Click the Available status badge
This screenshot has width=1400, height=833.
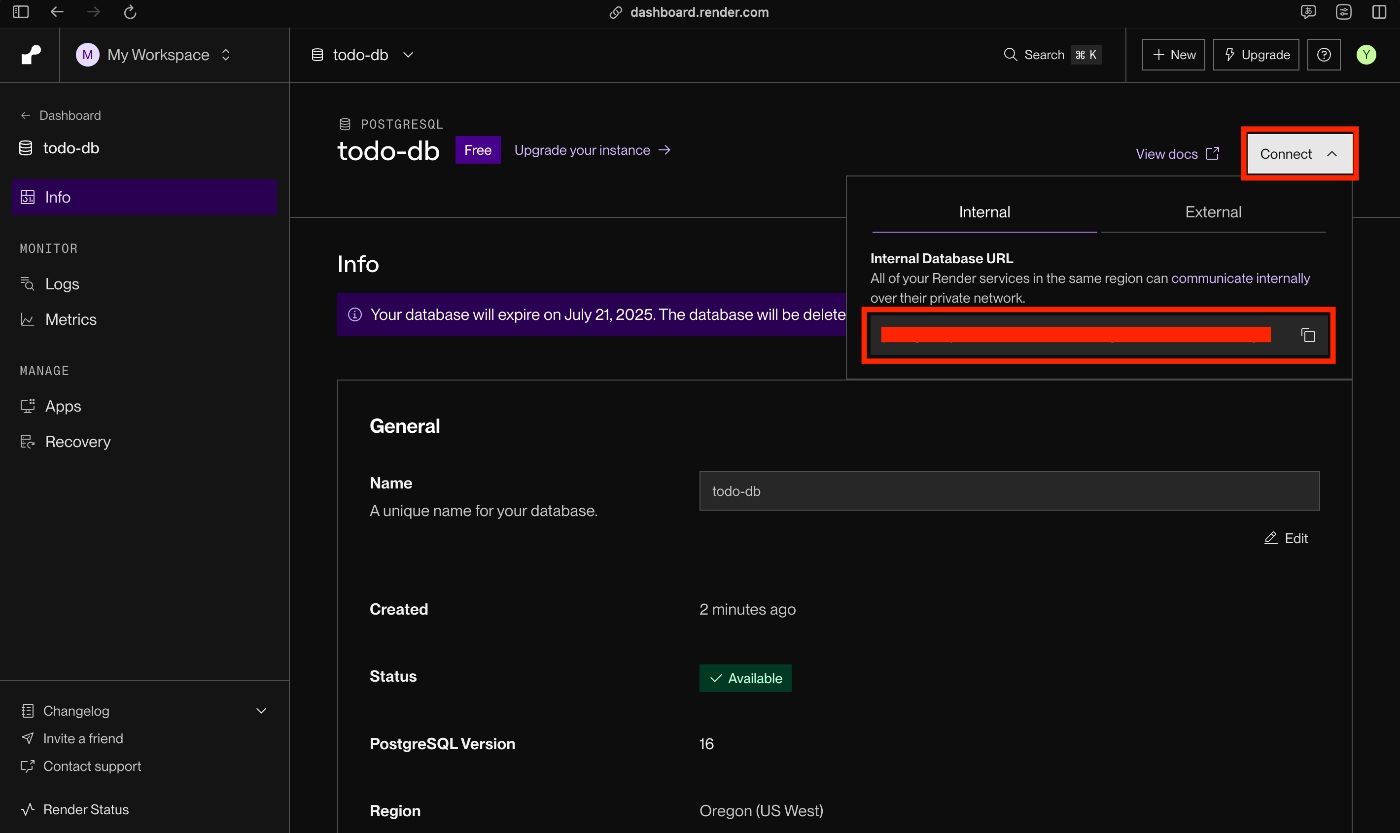[746, 678]
